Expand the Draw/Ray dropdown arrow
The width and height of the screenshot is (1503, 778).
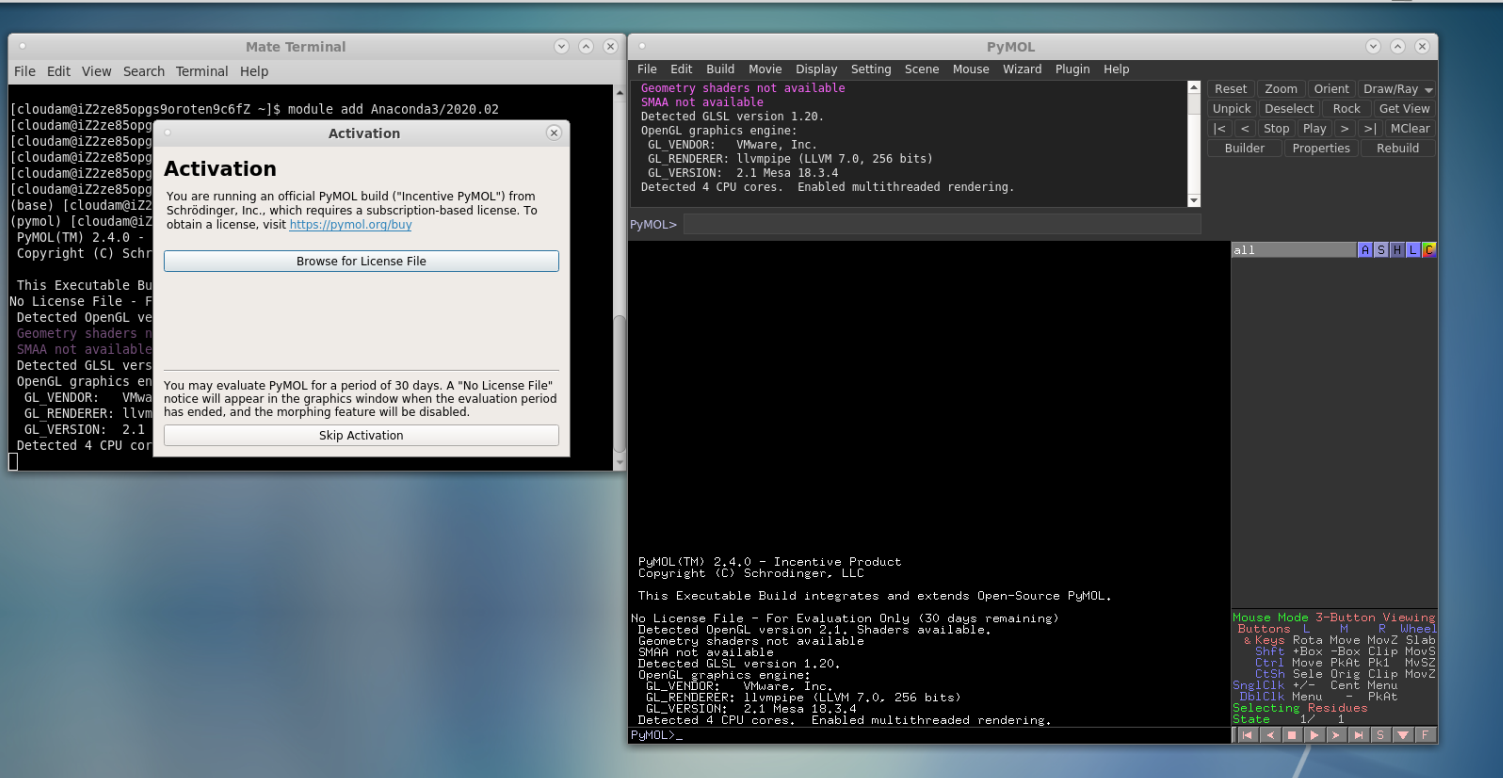(x=1428, y=90)
